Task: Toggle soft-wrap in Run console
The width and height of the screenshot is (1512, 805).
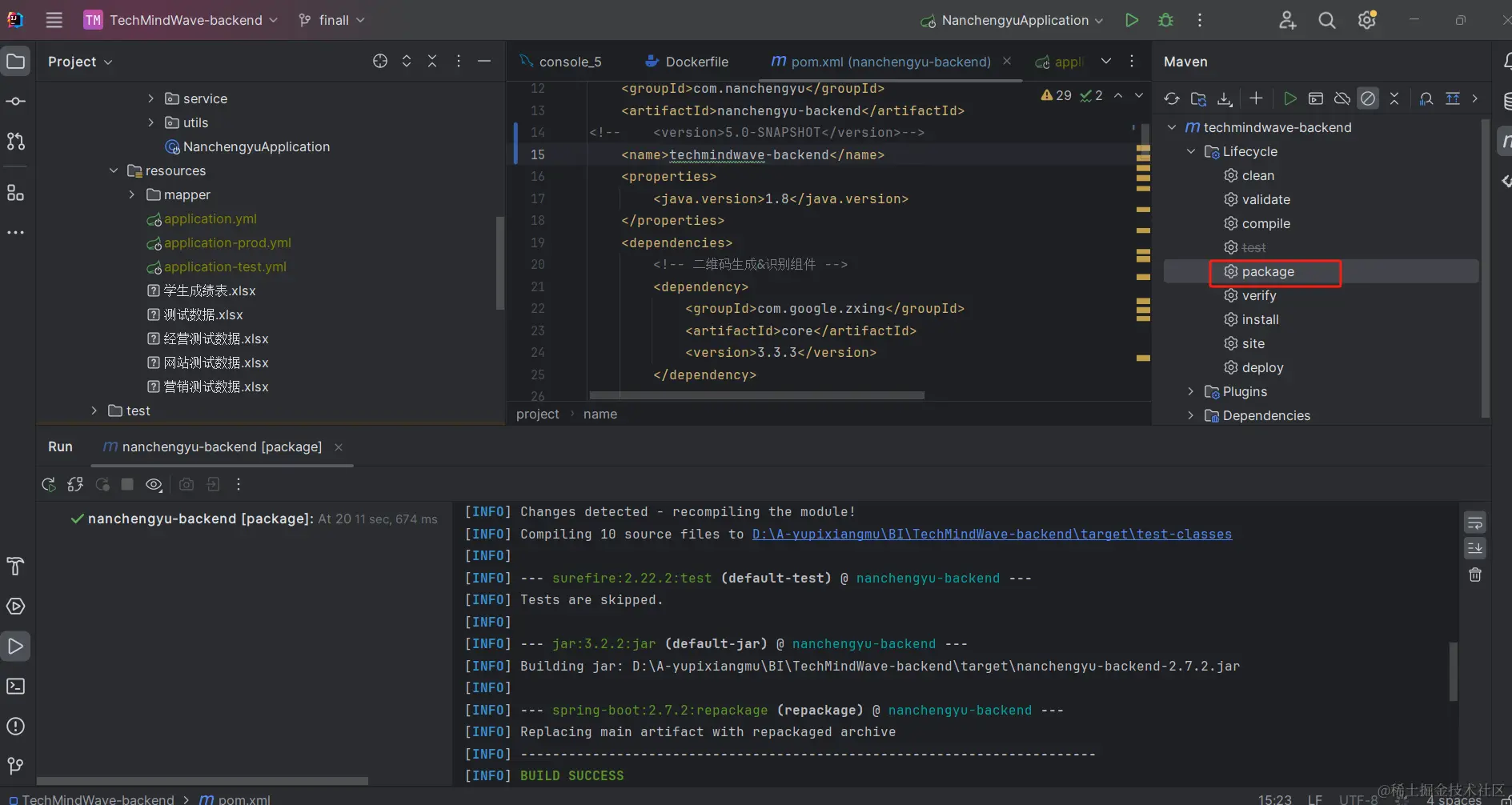Action: coord(1475,523)
